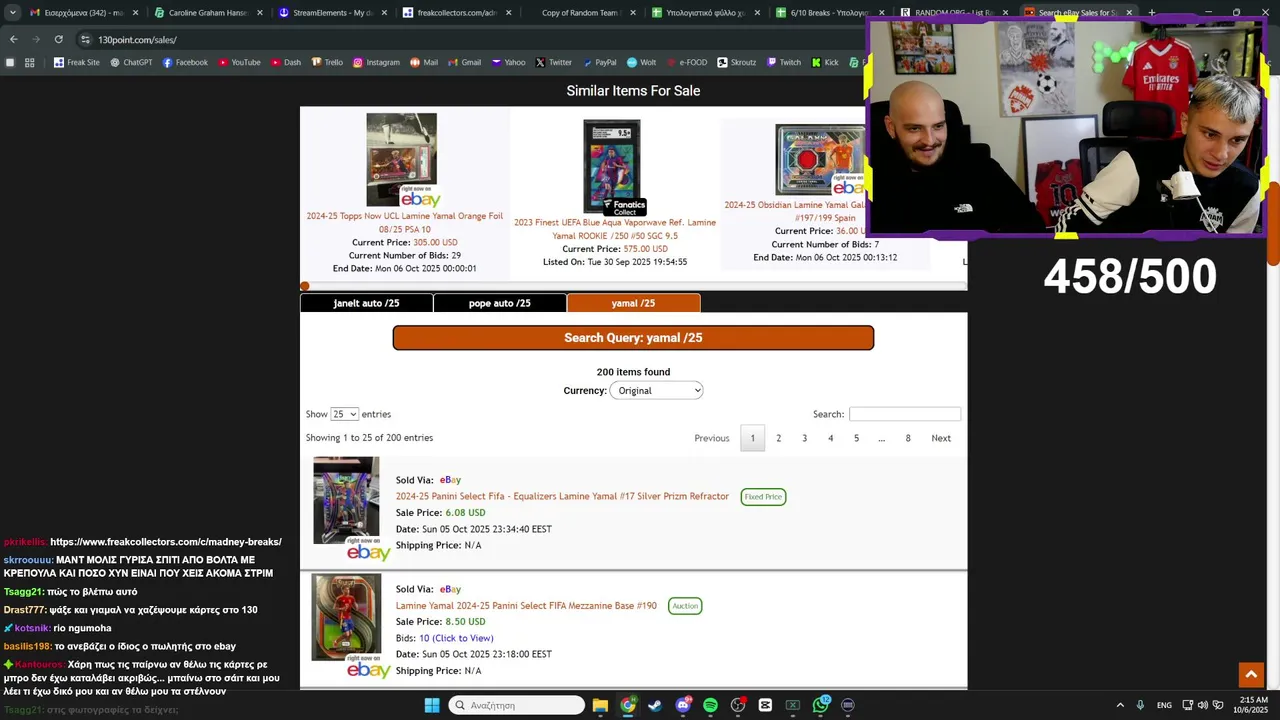1280x720 pixels.
Task: Switch to the janelt auto /25 tab
Action: click(366, 303)
